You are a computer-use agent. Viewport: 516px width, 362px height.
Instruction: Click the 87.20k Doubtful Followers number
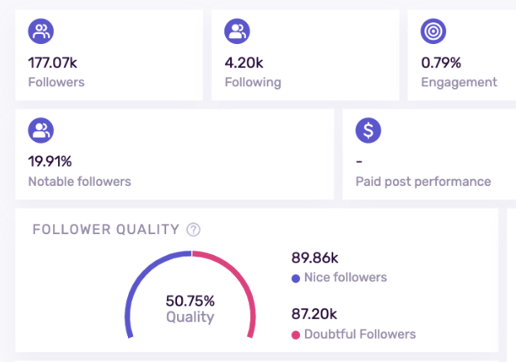(314, 314)
